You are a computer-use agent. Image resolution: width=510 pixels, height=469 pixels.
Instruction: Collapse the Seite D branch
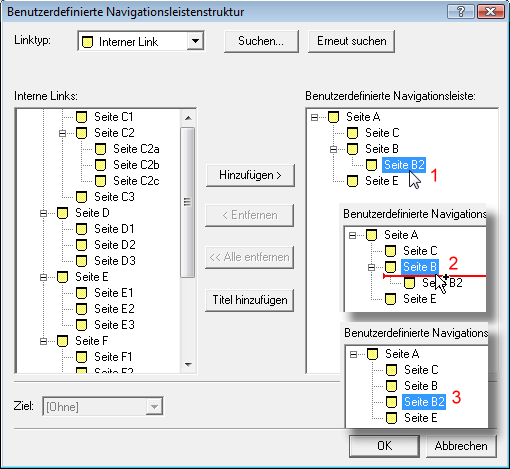(x=43, y=213)
